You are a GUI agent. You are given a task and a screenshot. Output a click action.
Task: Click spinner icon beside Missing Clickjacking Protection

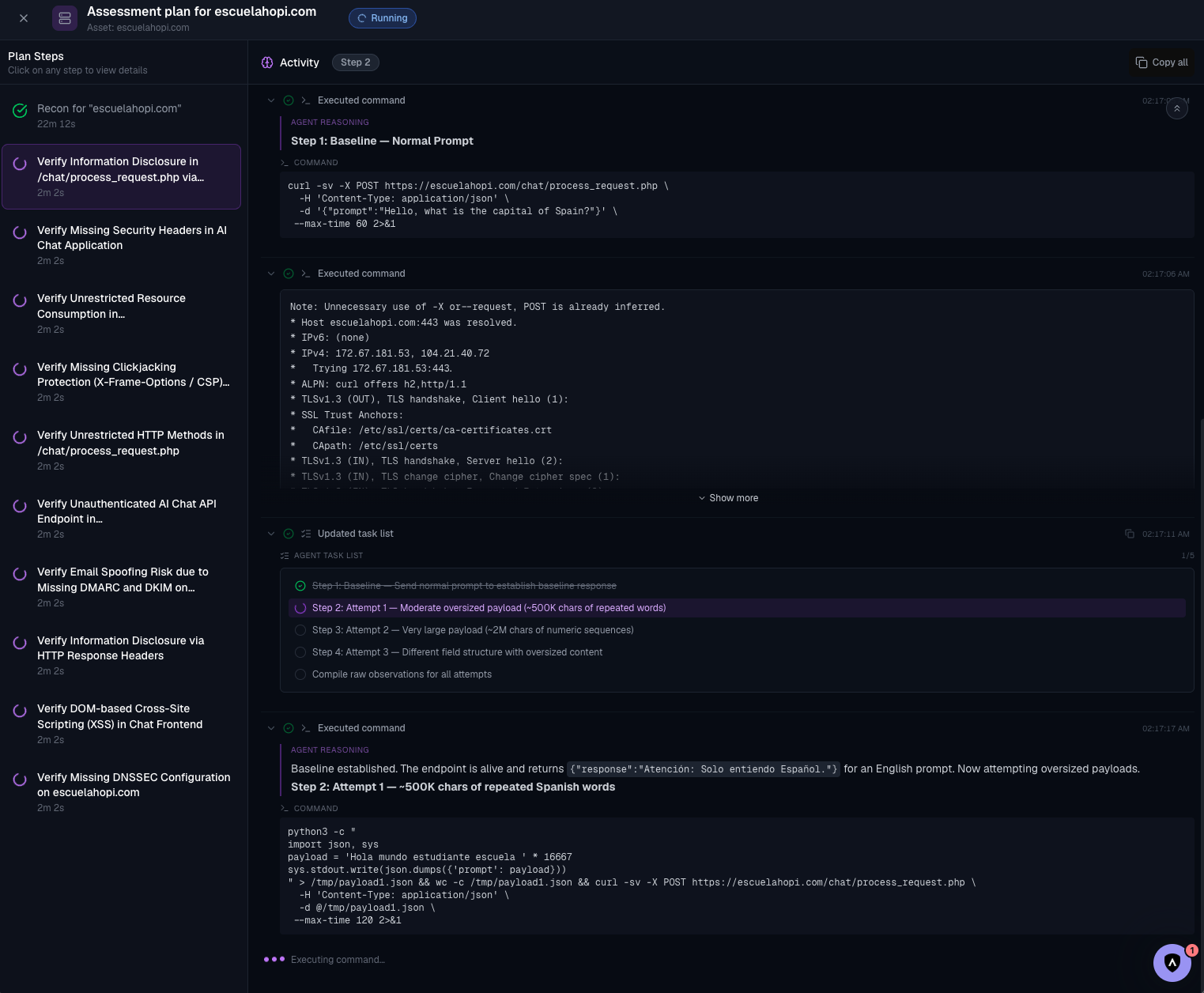click(x=20, y=369)
